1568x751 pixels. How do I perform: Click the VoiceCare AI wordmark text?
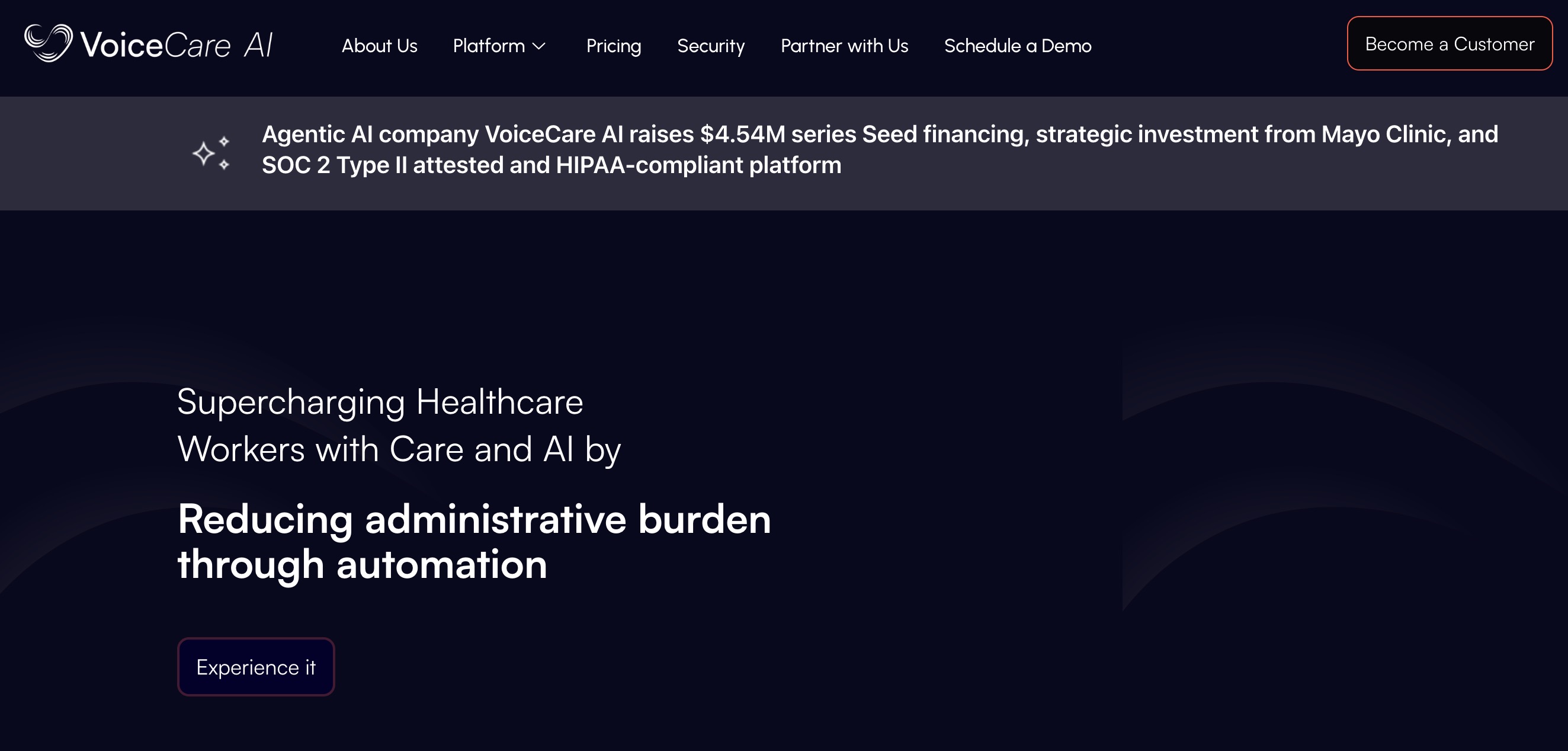point(177,45)
